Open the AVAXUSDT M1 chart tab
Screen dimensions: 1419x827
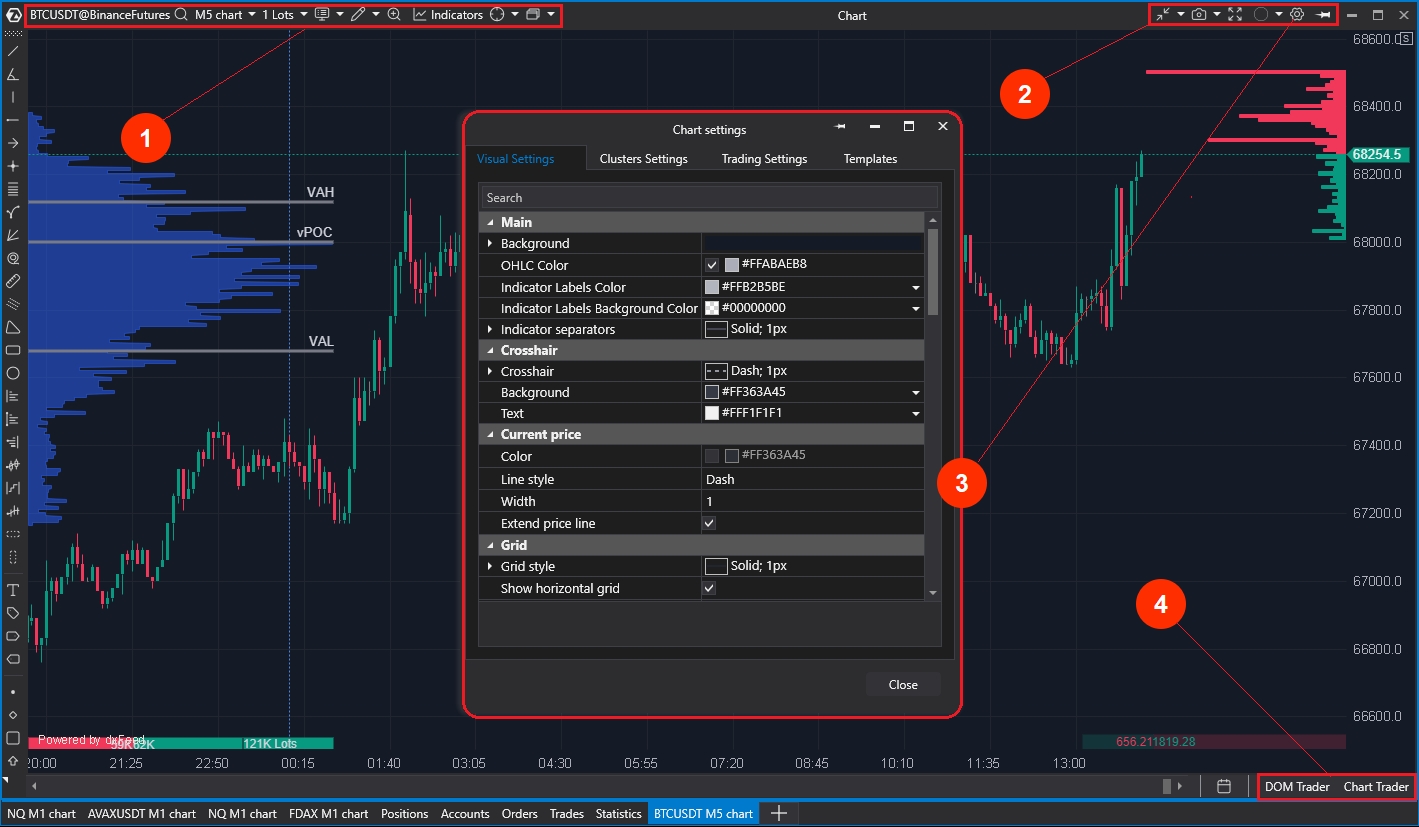tap(141, 813)
